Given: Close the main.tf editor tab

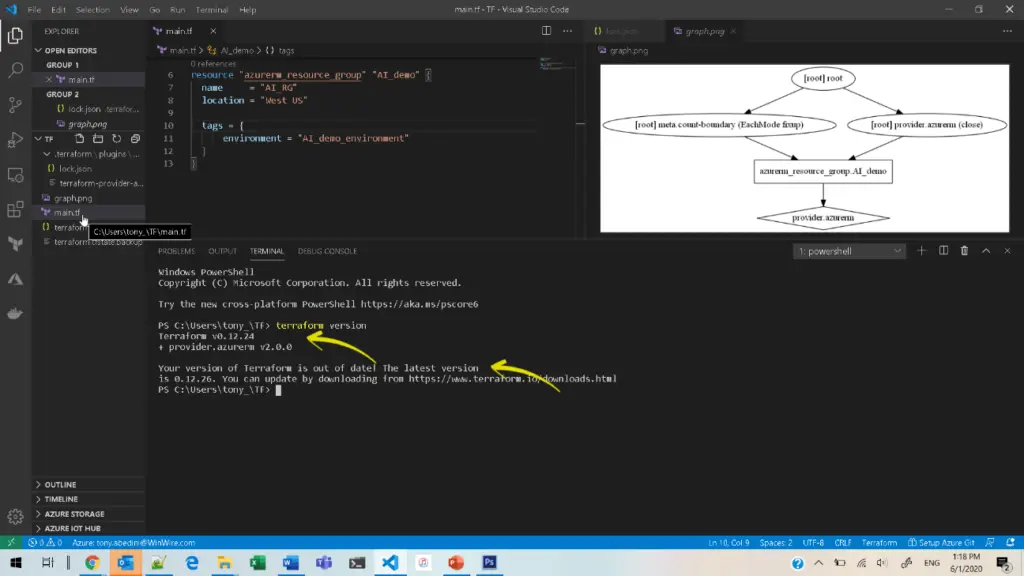Looking at the screenshot, I should (x=213, y=31).
